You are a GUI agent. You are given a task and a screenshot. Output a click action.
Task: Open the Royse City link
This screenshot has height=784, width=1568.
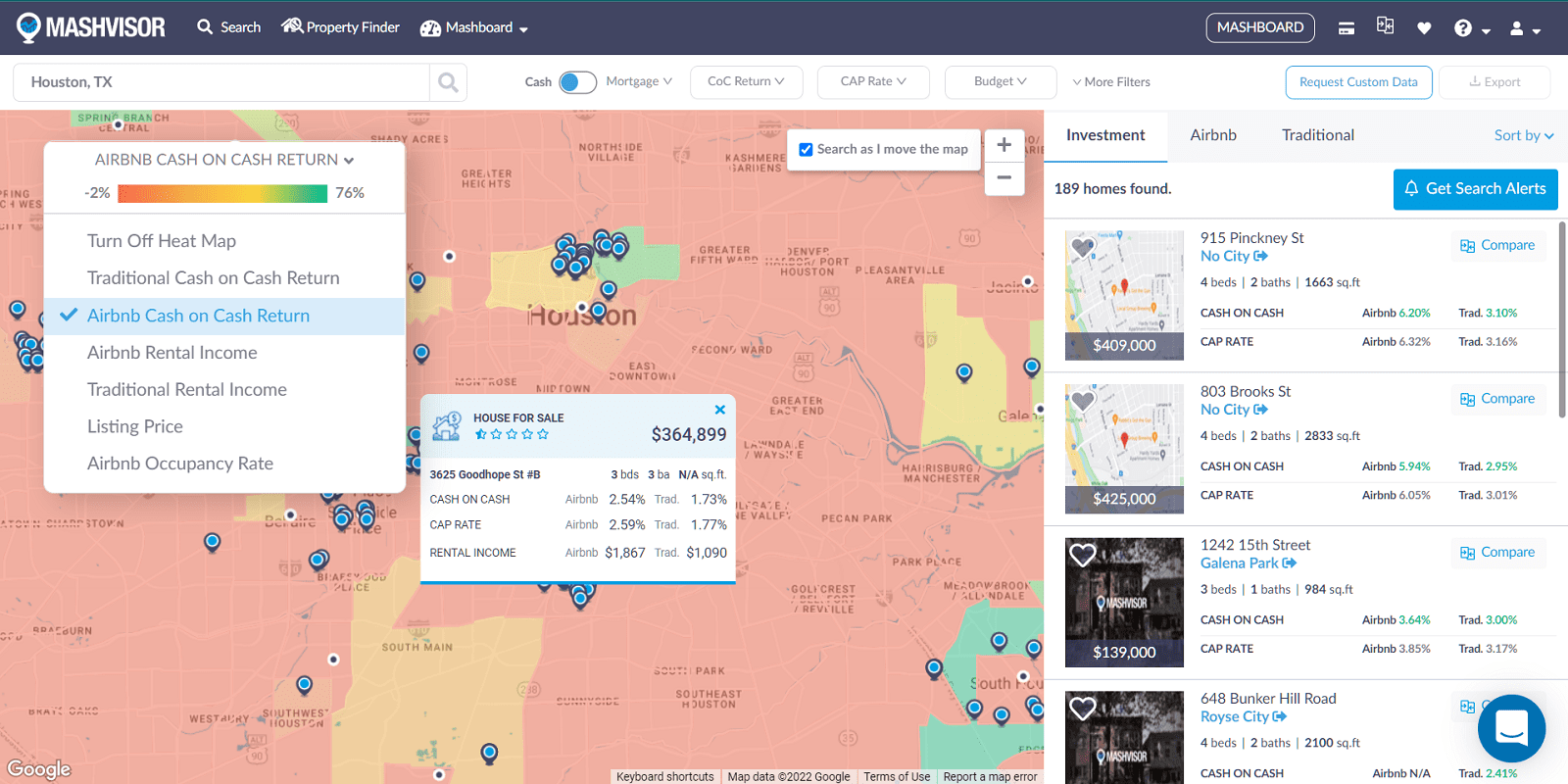(x=1244, y=717)
